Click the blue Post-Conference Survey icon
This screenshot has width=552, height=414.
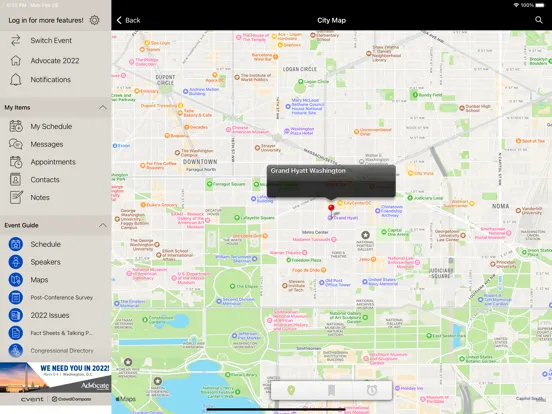coord(15,297)
